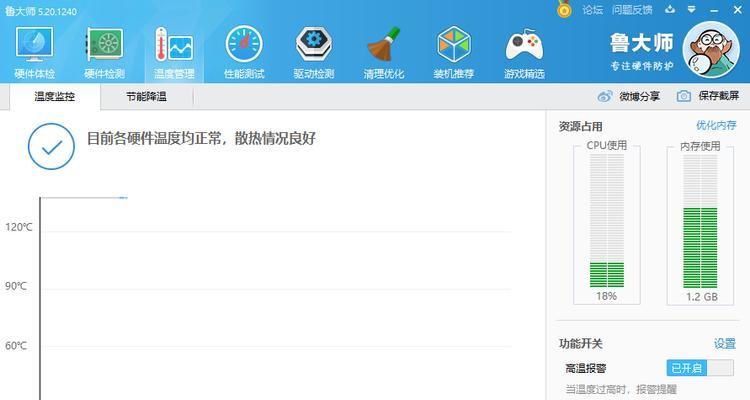750x400 pixels.
Task: Click the 120℃ axis label
Action: (19, 227)
